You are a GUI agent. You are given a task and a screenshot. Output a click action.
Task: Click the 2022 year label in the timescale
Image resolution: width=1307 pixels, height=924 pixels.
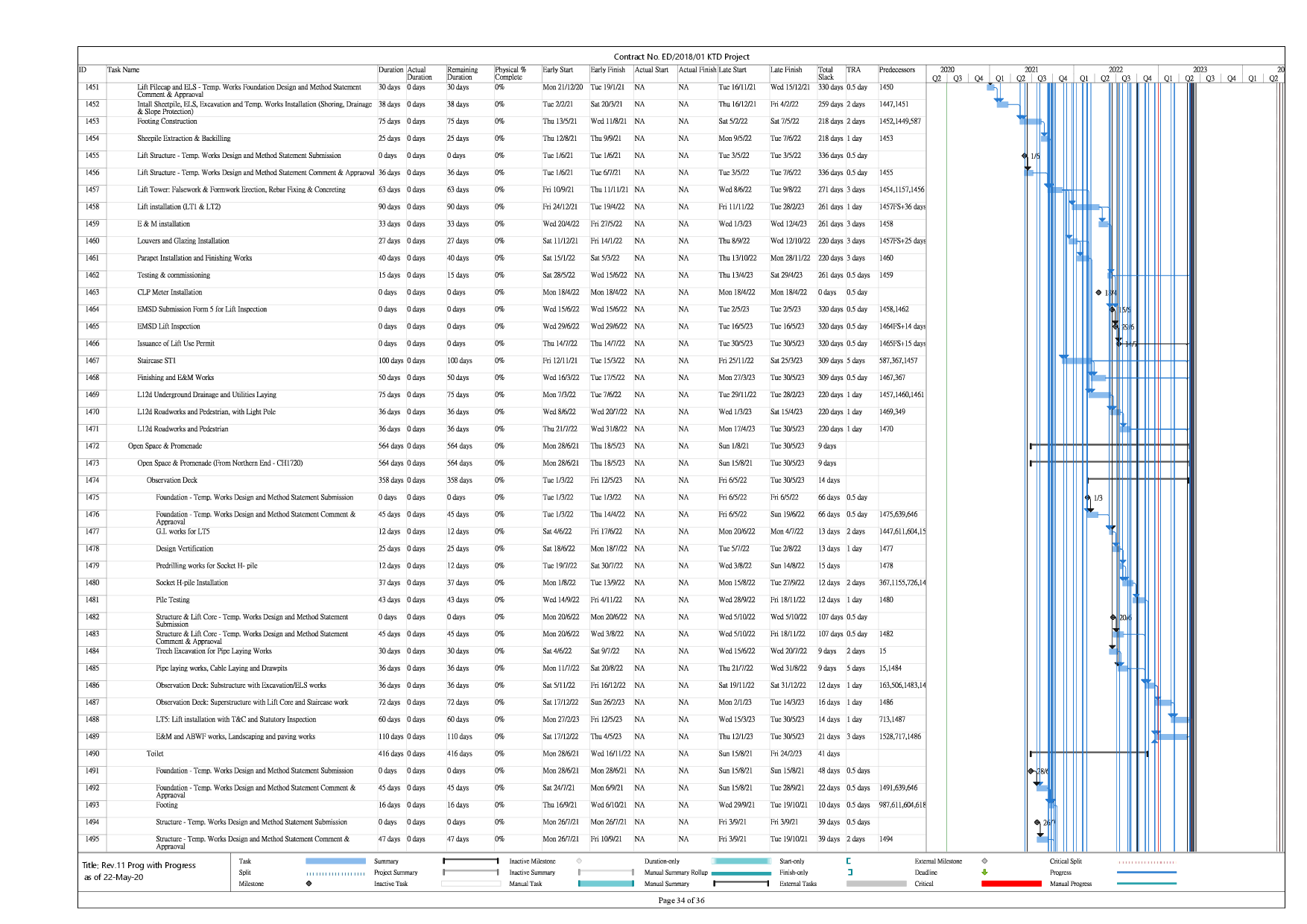pos(1115,69)
